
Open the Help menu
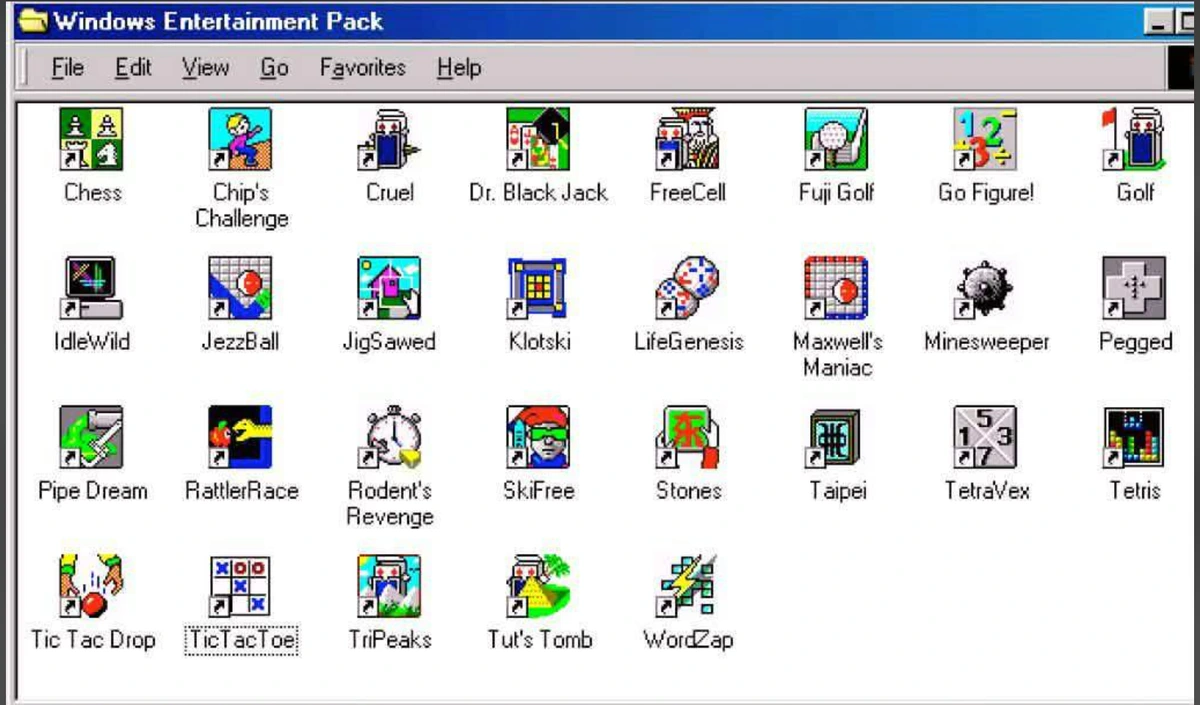[x=459, y=68]
